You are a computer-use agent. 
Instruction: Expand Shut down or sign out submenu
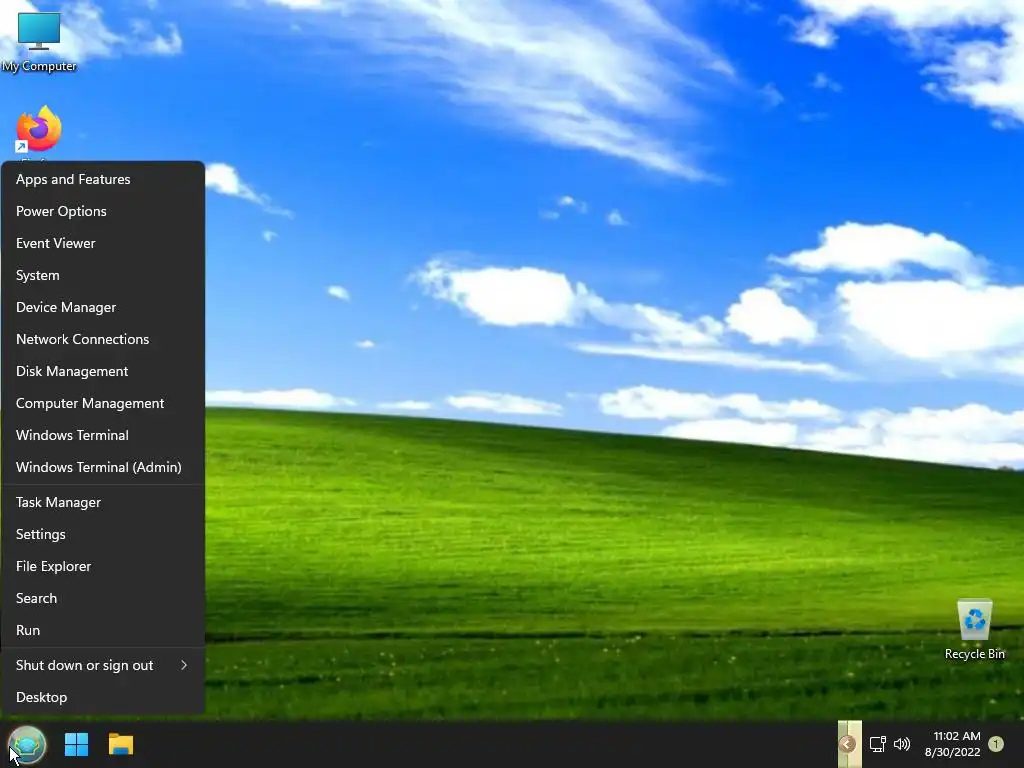click(103, 665)
